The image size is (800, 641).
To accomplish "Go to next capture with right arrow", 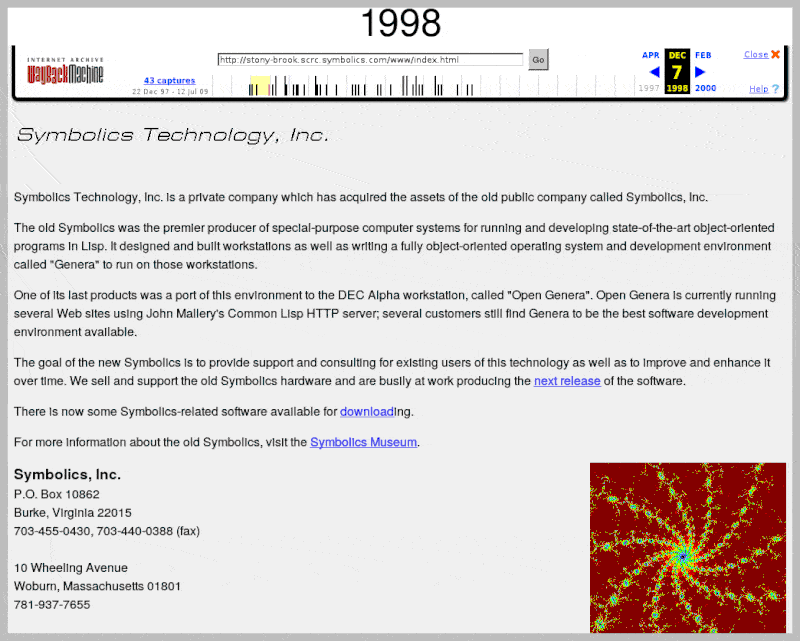I will [700, 72].
